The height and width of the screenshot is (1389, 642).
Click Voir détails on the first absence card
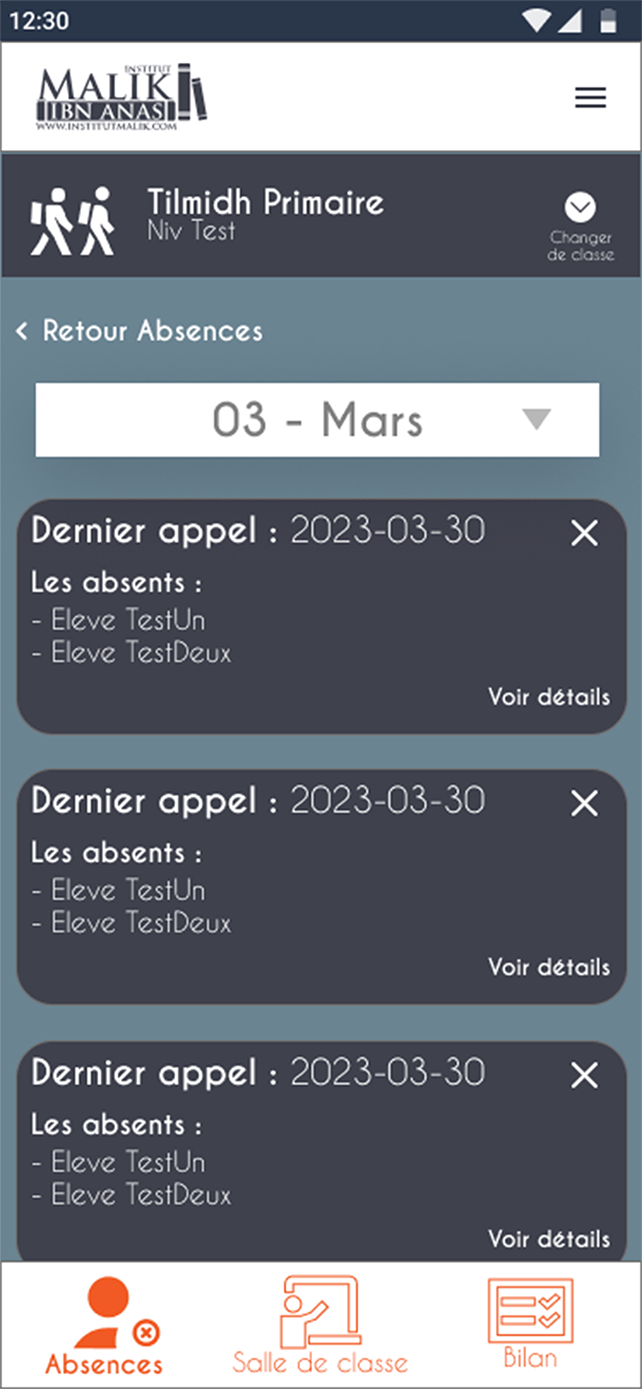548,697
